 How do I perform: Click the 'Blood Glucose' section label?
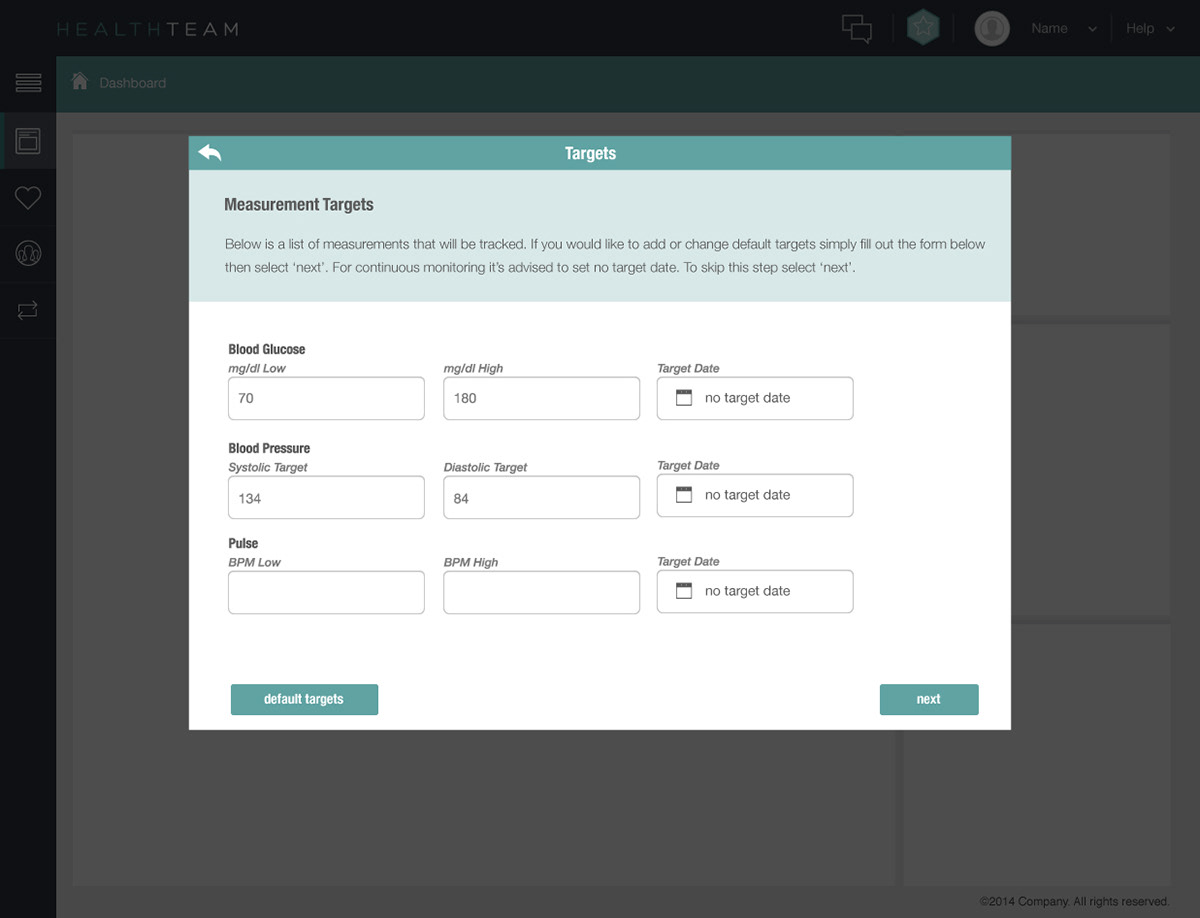(x=267, y=349)
